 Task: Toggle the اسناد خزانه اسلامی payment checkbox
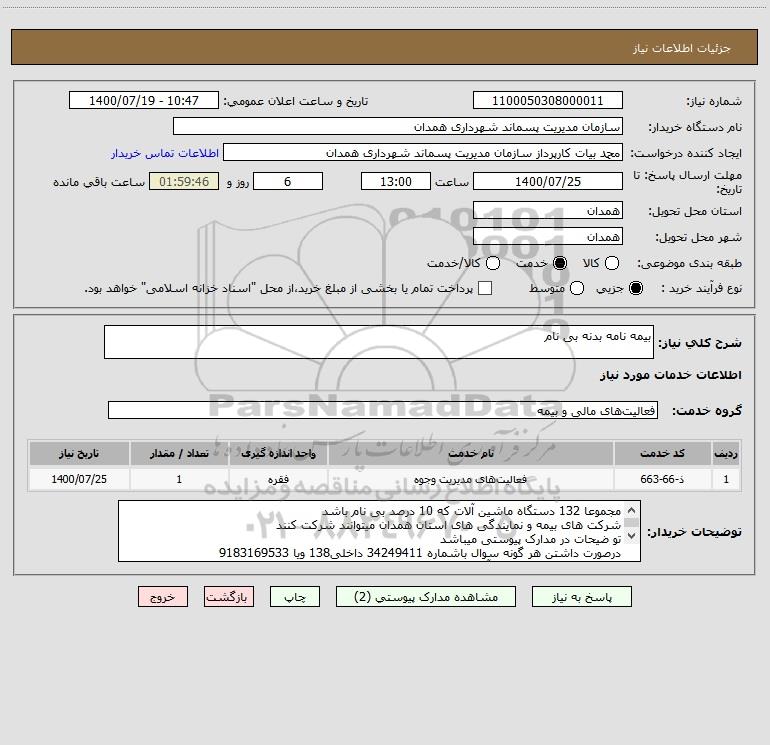coord(485,288)
